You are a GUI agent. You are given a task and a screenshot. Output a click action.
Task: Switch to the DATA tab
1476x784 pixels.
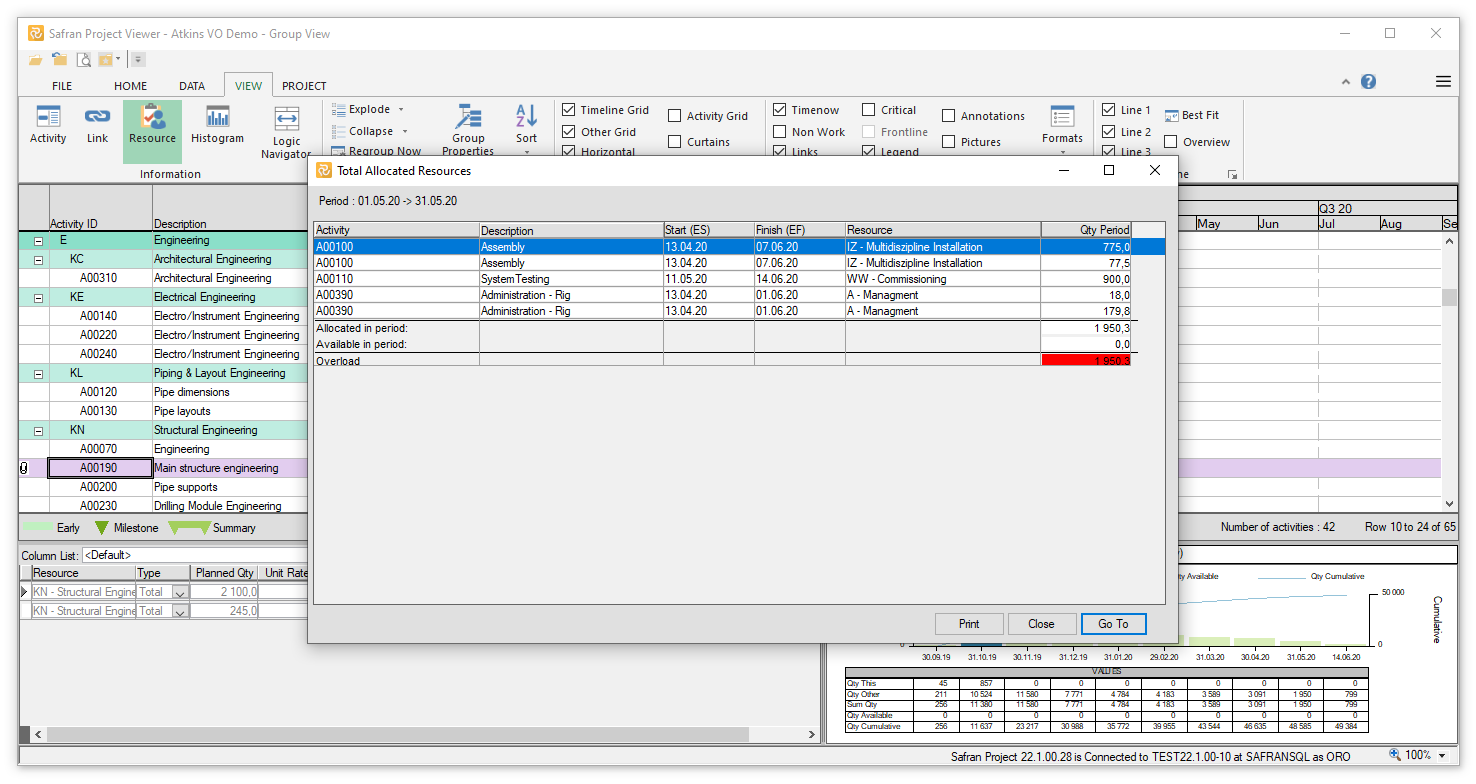pyautogui.click(x=192, y=86)
